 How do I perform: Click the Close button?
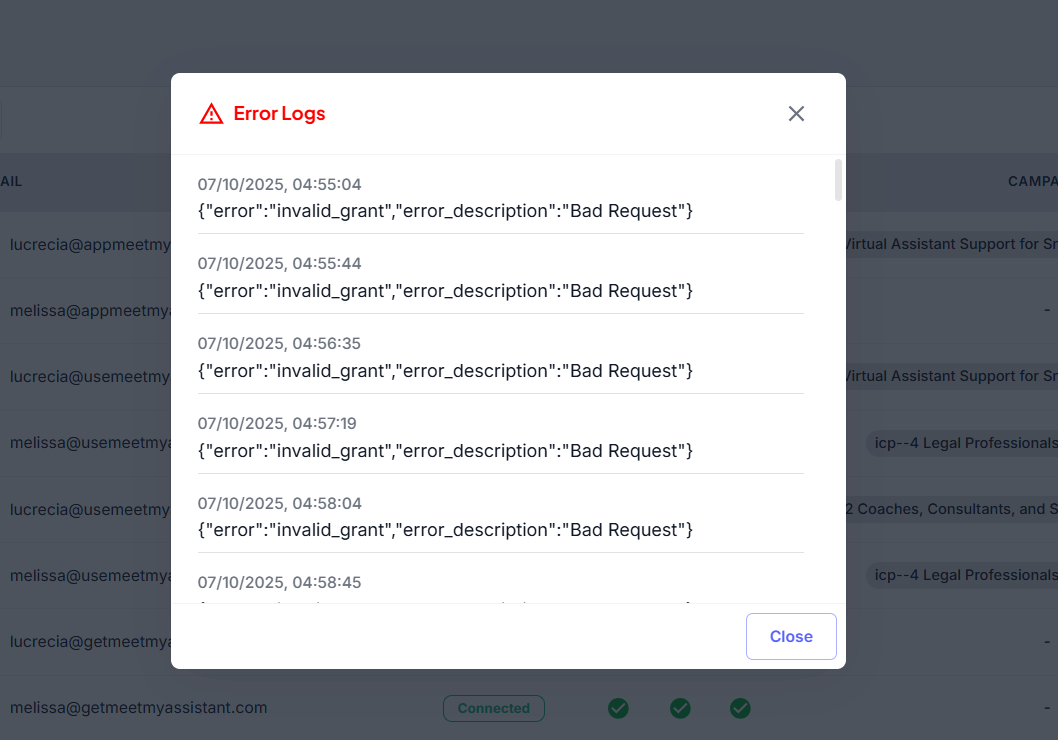point(791,636)
